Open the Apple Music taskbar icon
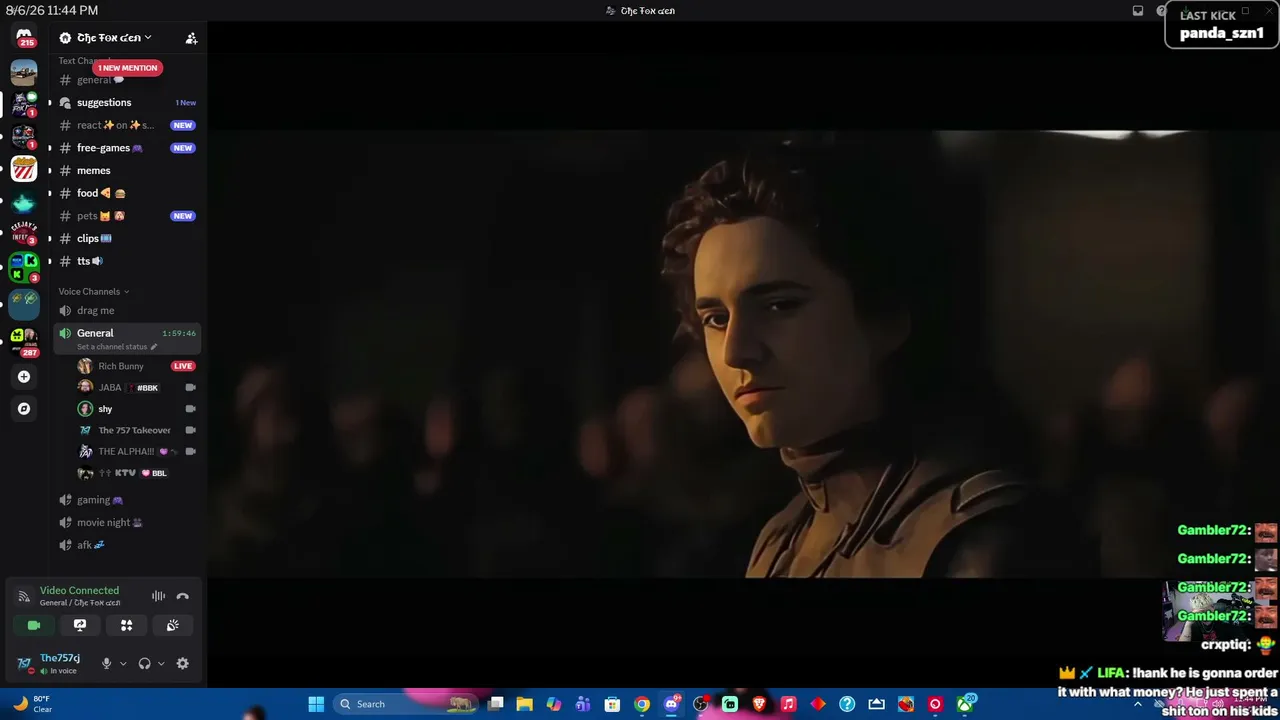Screen dimensions: 1280x720 coord(788,704)
